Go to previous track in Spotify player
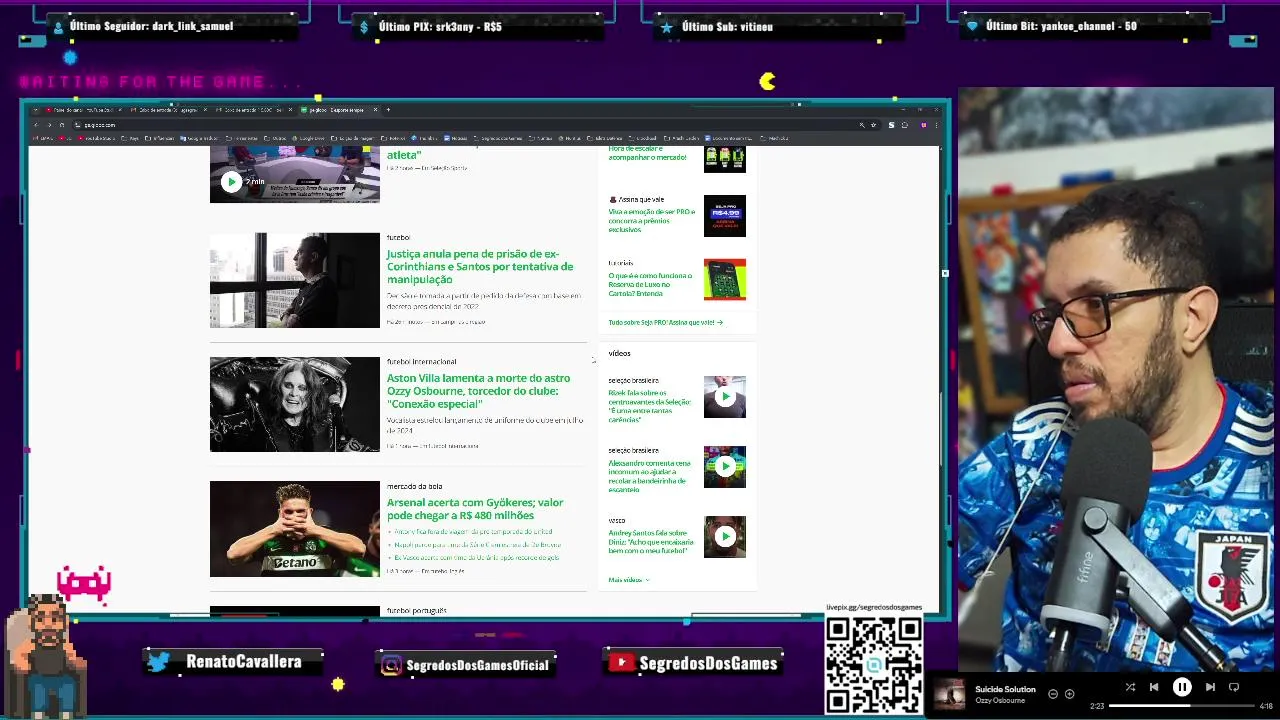 point(1154,687)
